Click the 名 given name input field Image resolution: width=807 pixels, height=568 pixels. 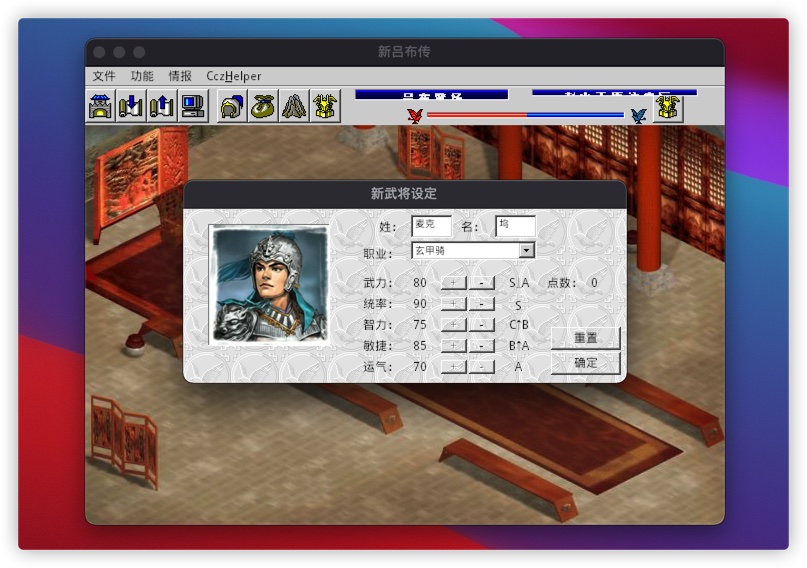[515, 226]
